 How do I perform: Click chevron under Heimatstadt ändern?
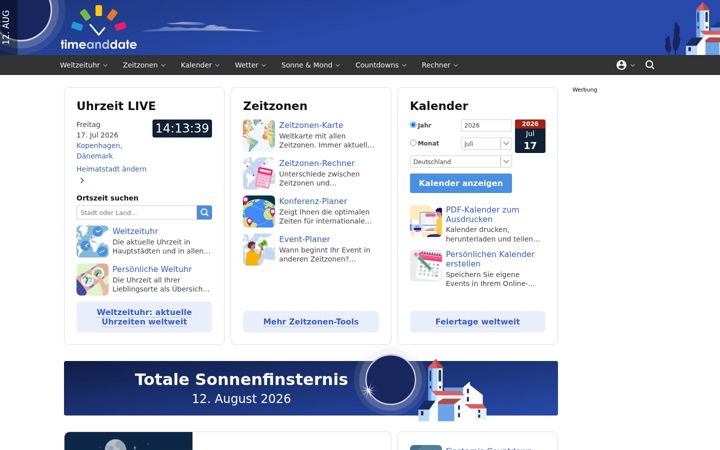82,180
